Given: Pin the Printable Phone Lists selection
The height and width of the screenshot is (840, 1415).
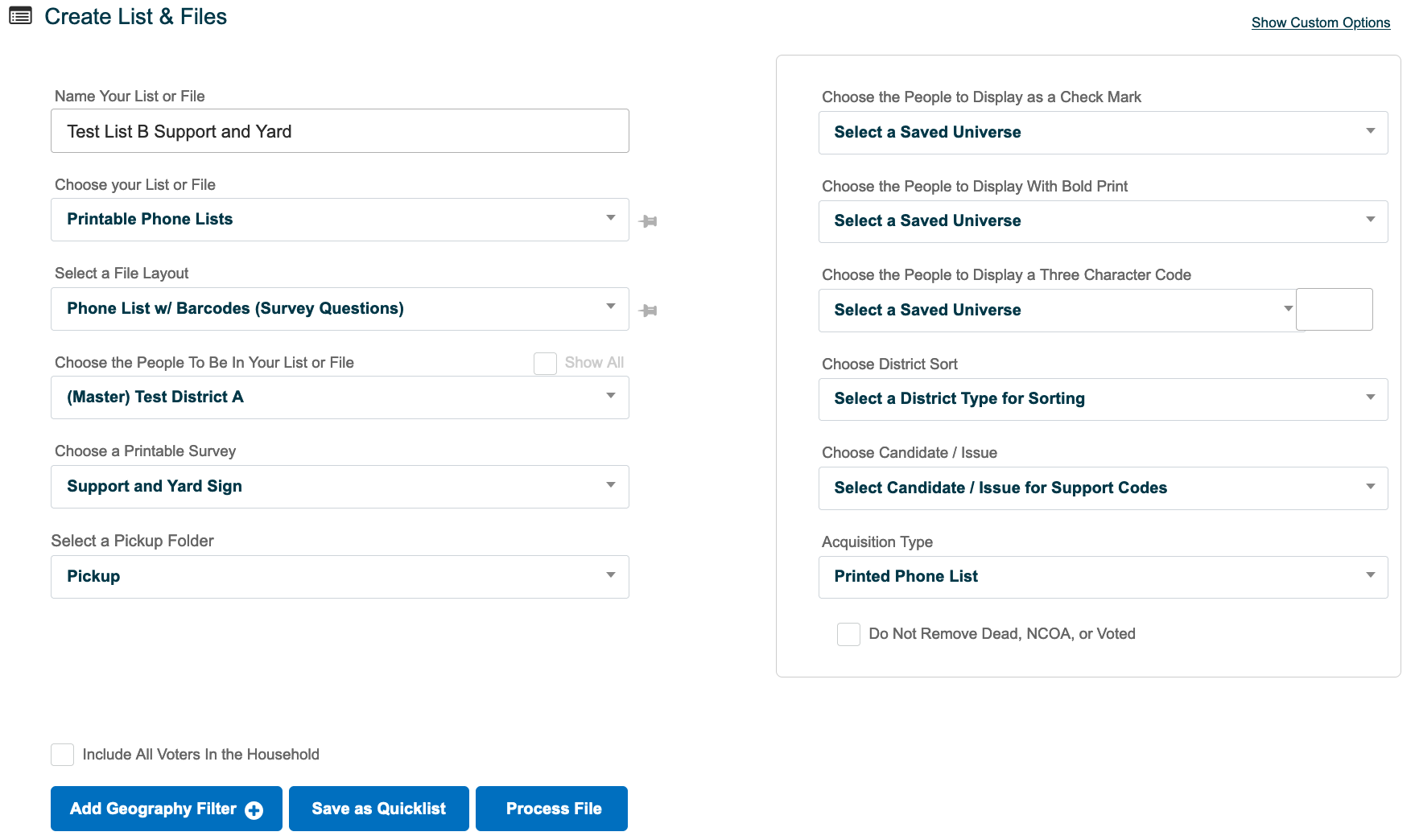Looking at the screenshot, I should pos(649,220).
